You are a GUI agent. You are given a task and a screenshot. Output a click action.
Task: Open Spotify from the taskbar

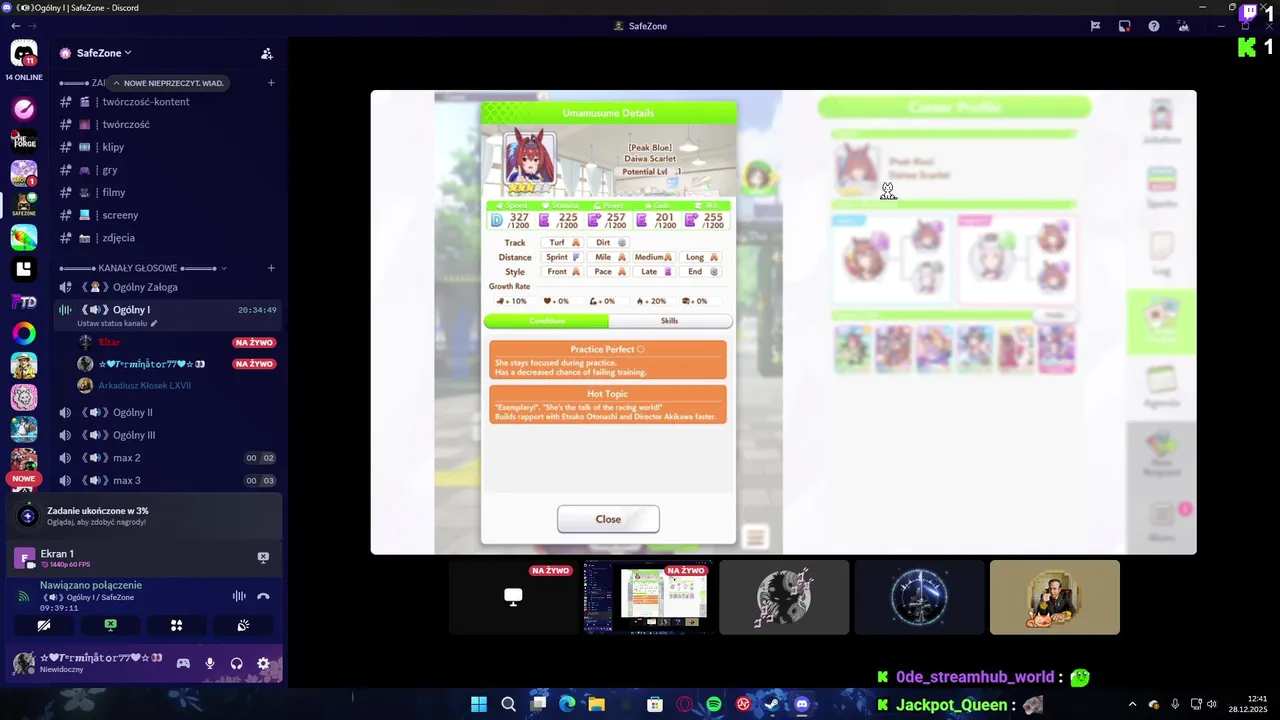714,704
